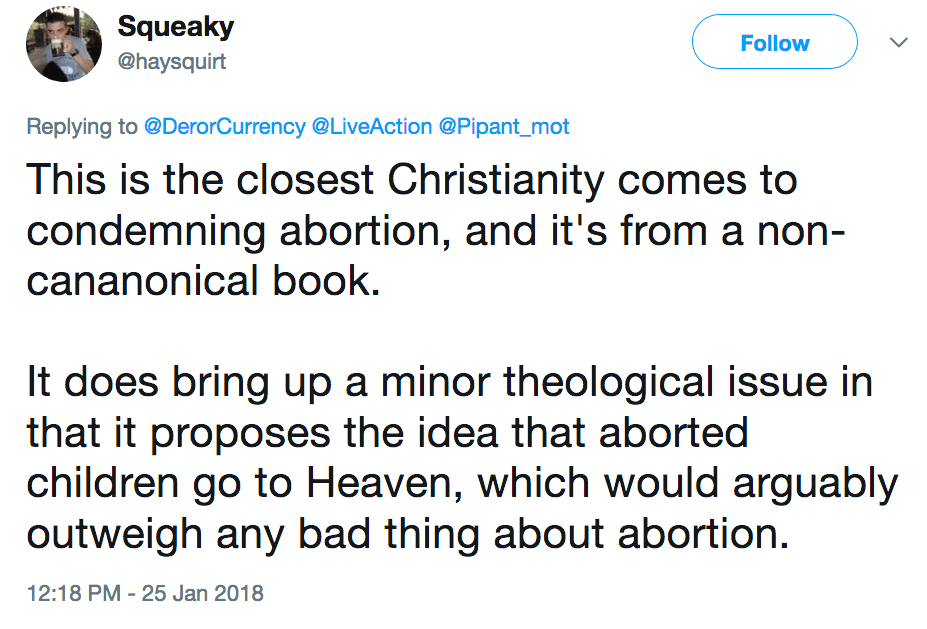Follow the Squeaky account
Screen dimensions: 927x629
[774, 44]
